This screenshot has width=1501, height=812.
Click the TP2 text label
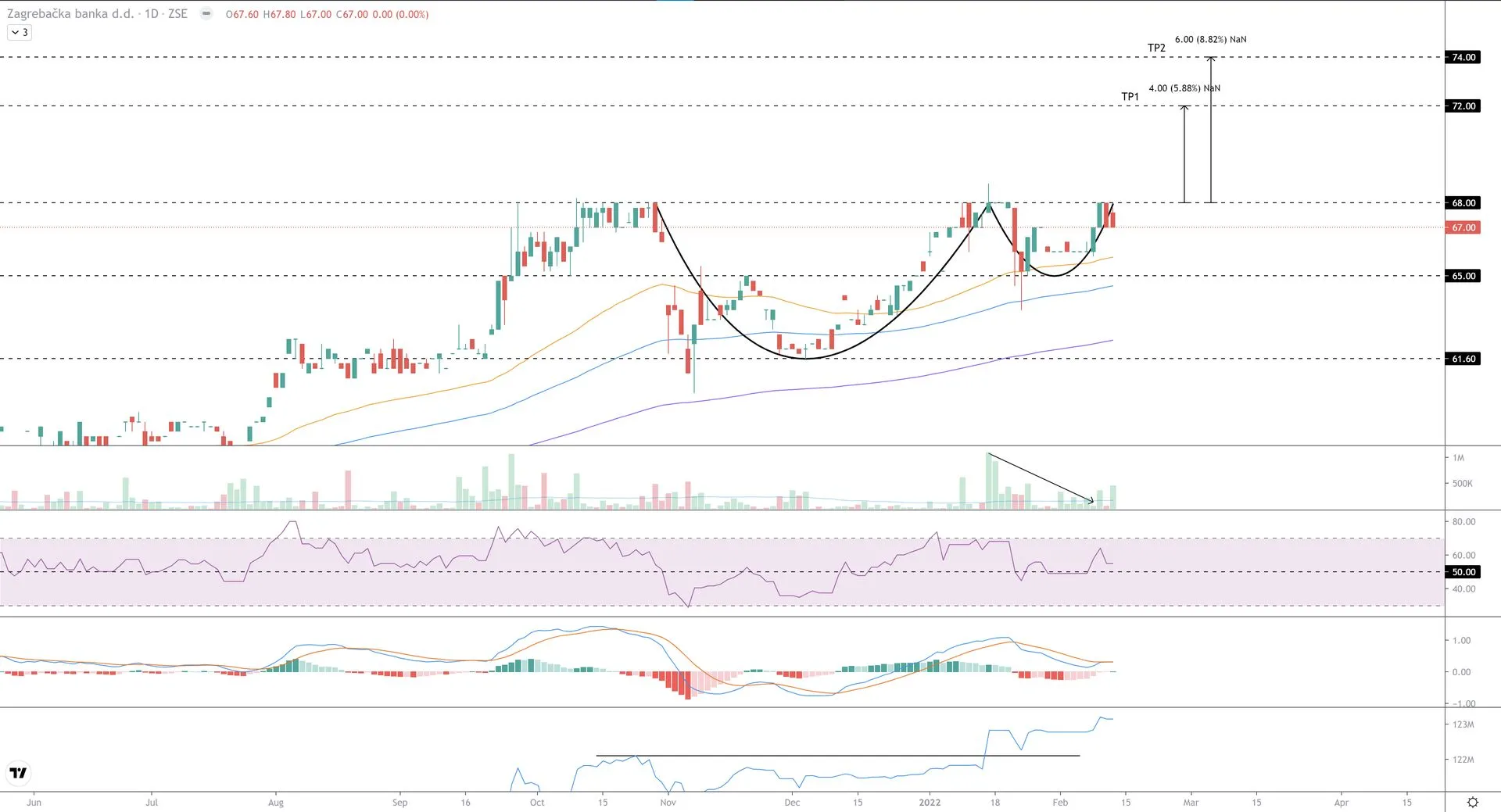[1156, 48]
